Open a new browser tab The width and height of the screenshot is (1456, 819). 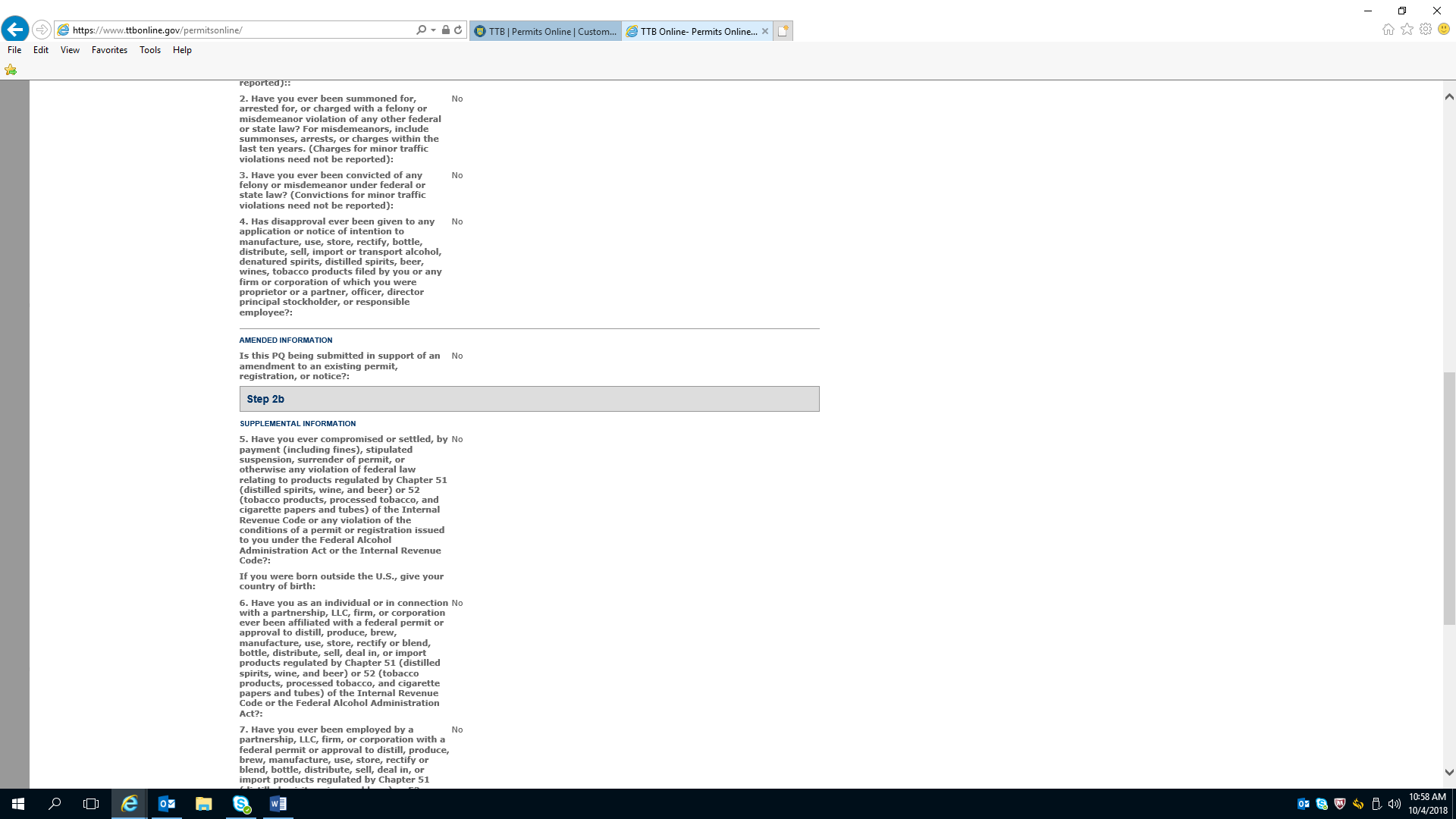[783, 31]
